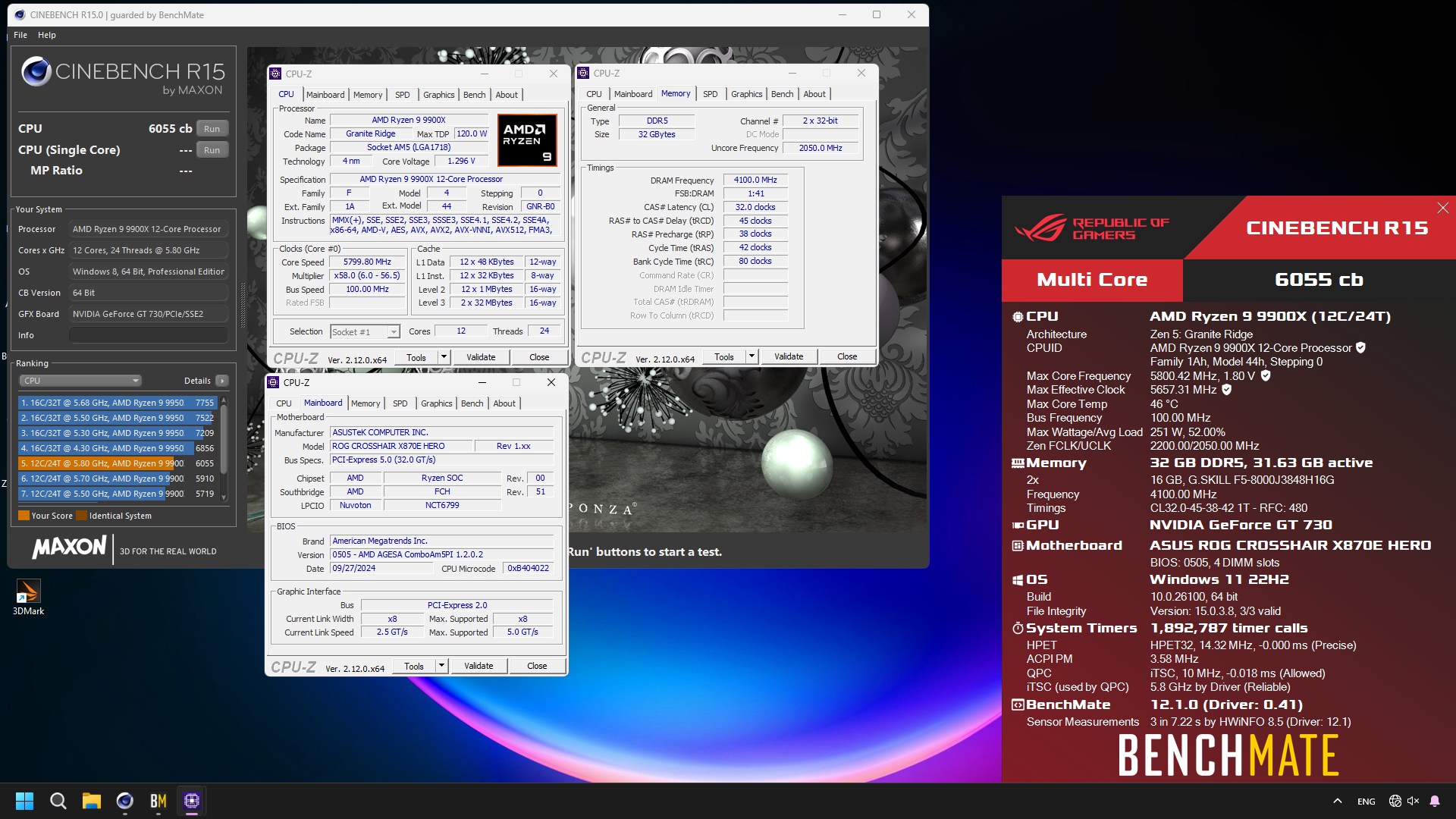Switch to SPD tab in CPU-Z CPU window
This screenshot has width=1456, height=819.
pyautogui.click(x=403, y=95)
